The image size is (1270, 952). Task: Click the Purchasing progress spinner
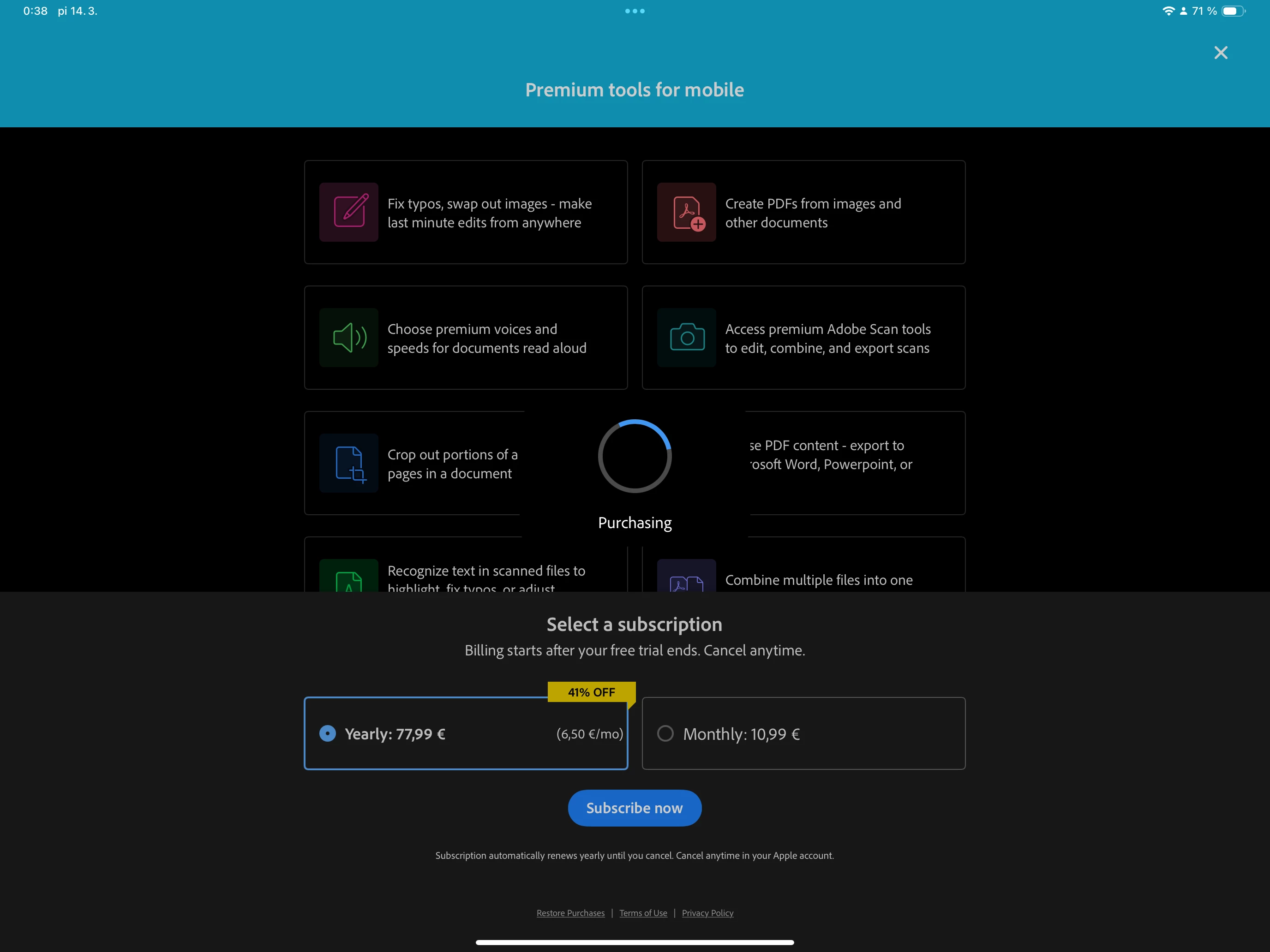point(635,456)
